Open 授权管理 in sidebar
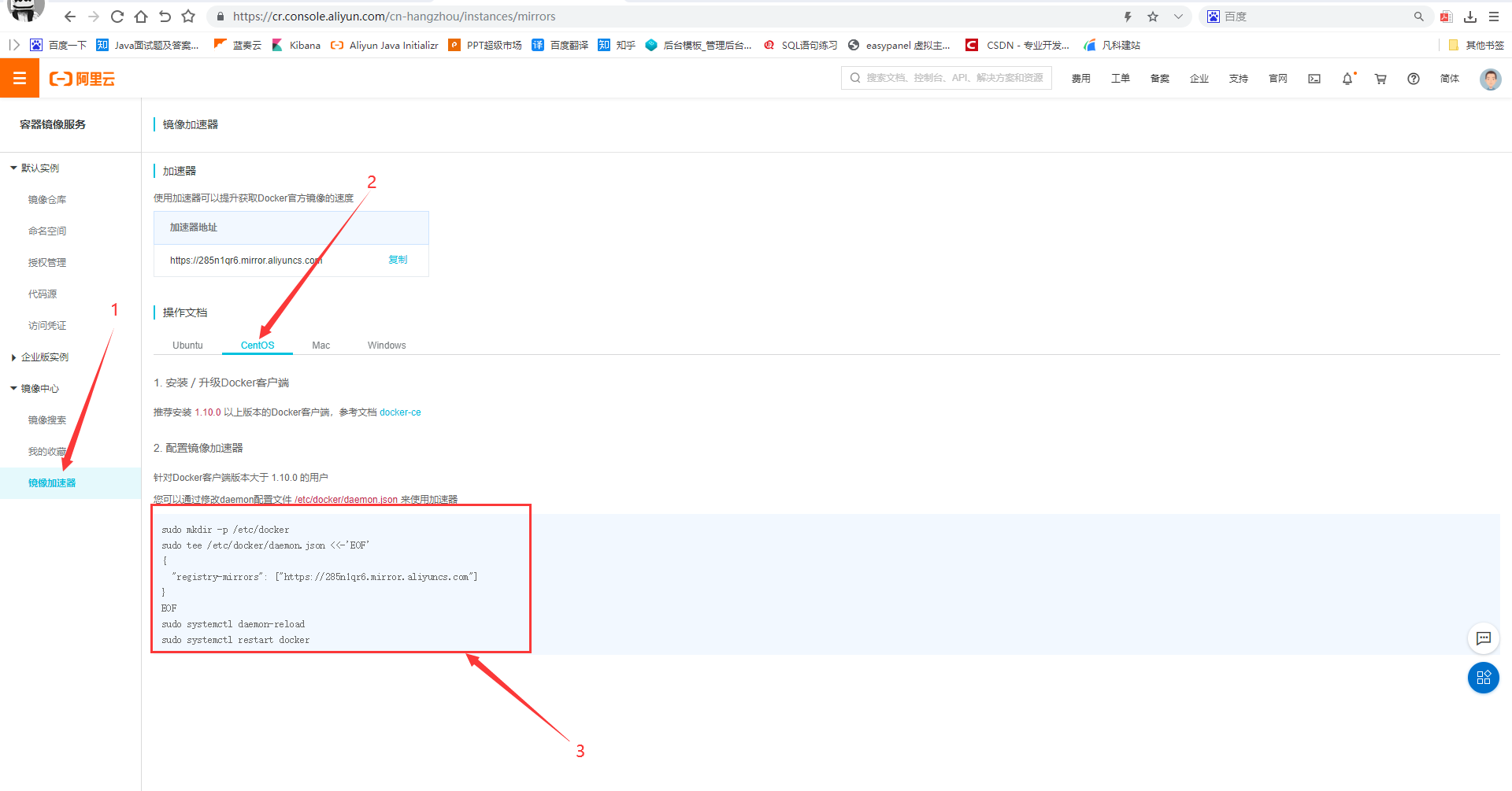 point(47,262)
